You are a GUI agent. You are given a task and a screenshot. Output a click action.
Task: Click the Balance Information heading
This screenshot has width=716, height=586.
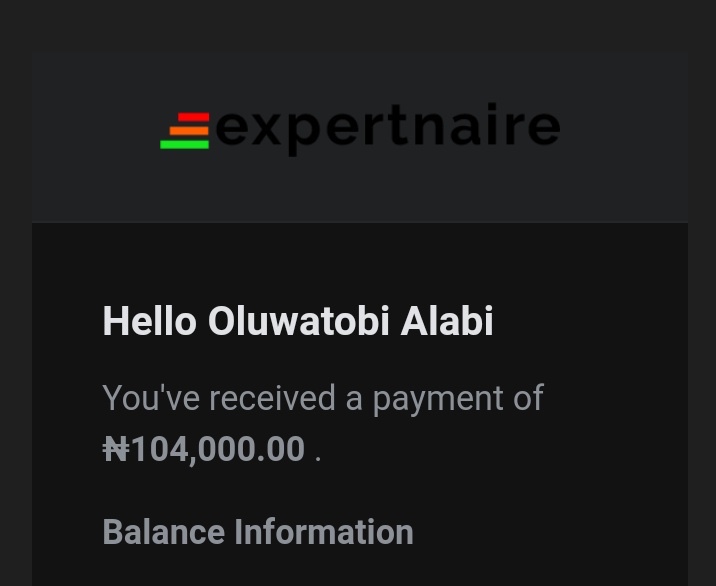pos(257,532)
